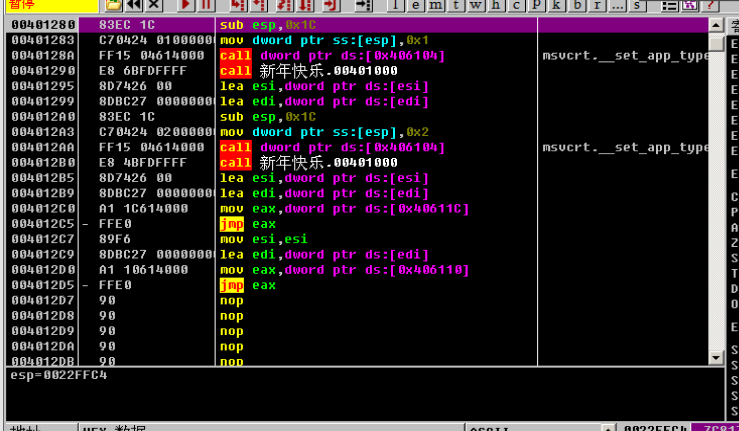The width and height of the screenshot is (739, 431).
Task: Click the Step over icon
Action: pyautogui.click(x=257, y=6)
